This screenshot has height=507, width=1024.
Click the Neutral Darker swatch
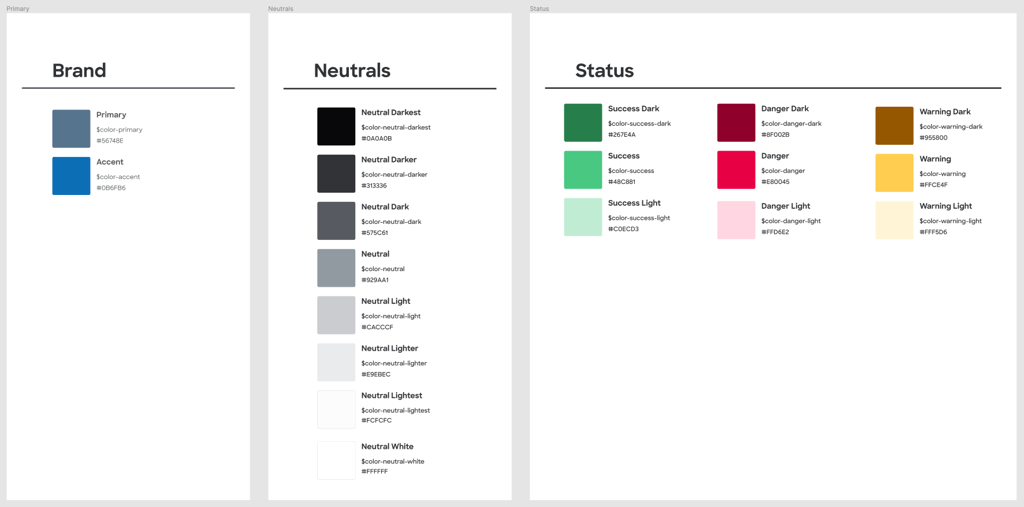pos(336,174)
